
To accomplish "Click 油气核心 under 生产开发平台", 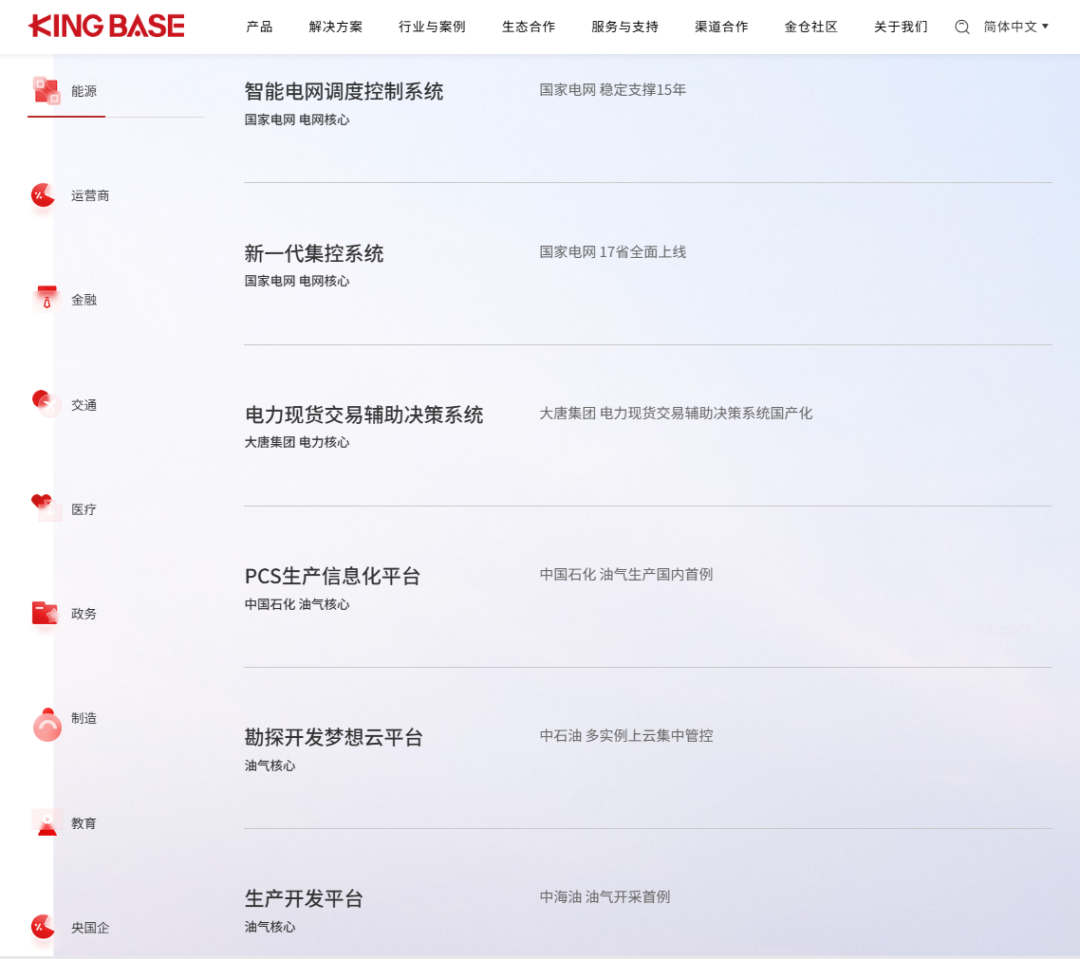I will pos(270,927).
